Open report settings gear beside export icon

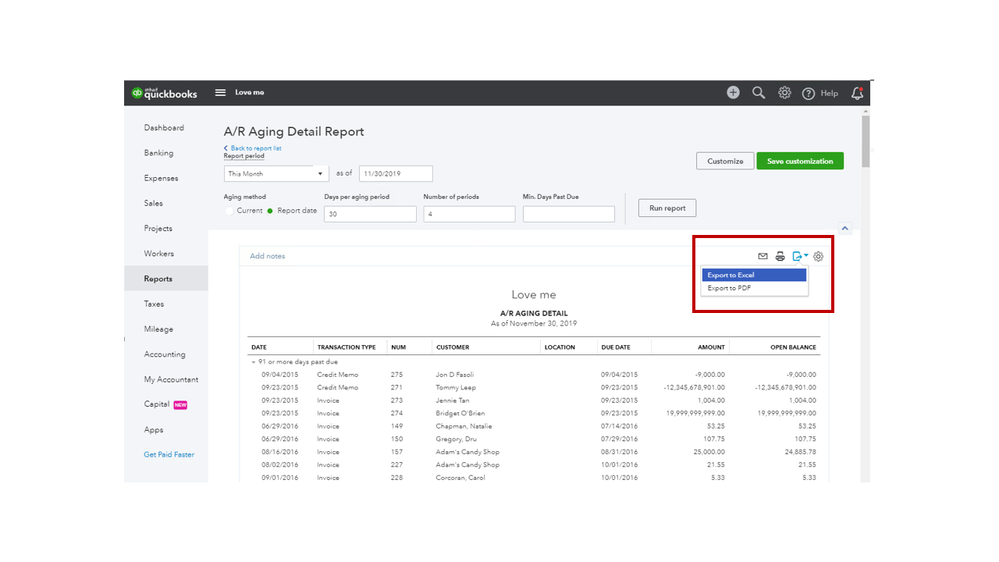818,257
